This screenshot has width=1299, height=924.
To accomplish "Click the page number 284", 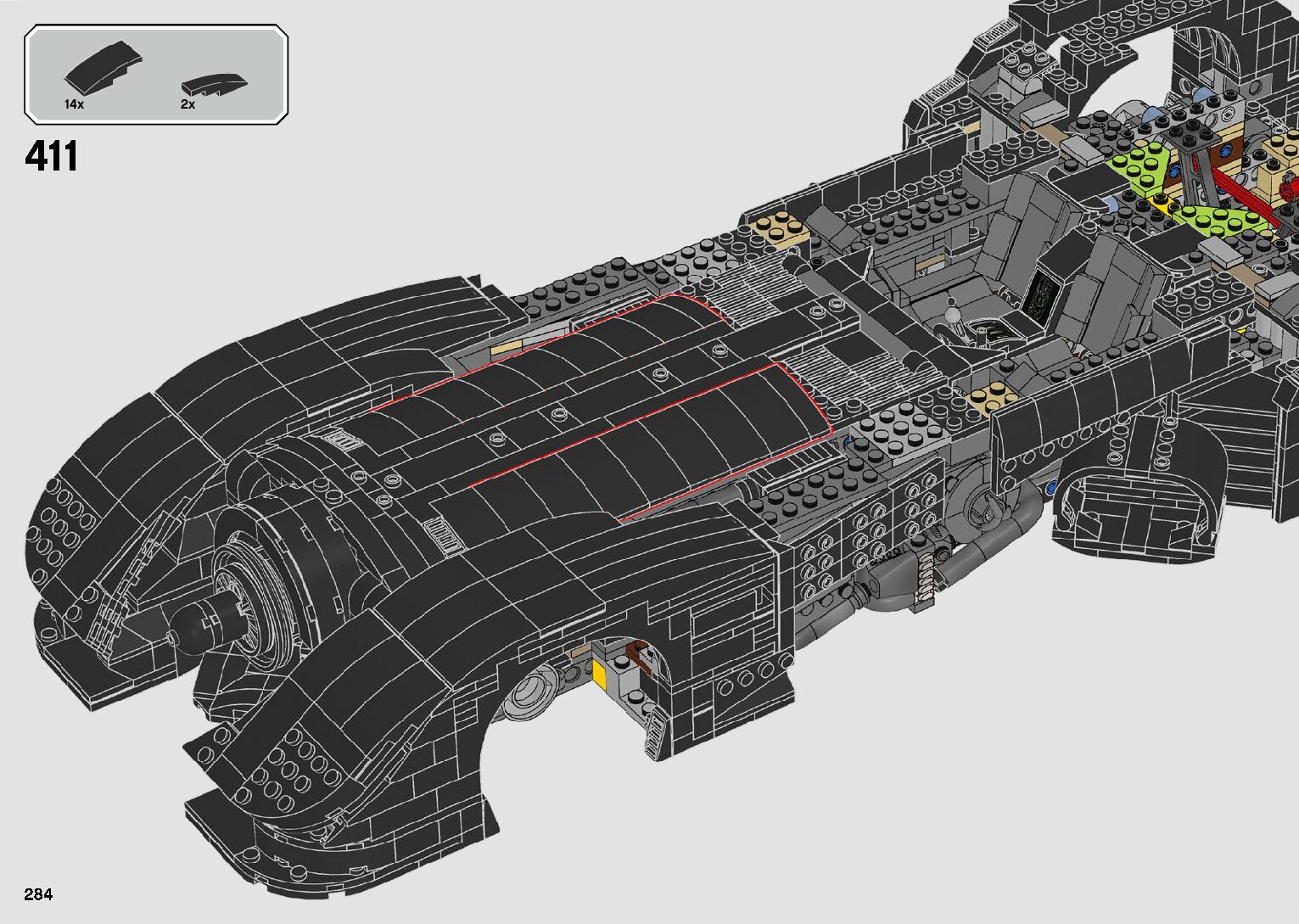I will (39, 893).
